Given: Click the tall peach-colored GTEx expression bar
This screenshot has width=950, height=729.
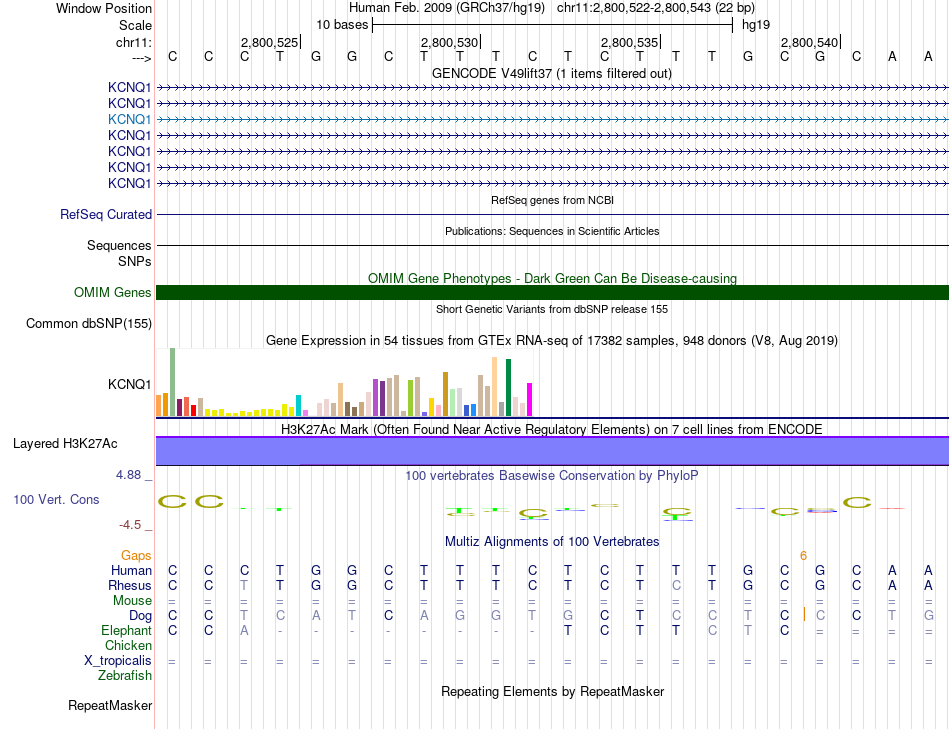Looking at the screenshot, I should 494,386.
